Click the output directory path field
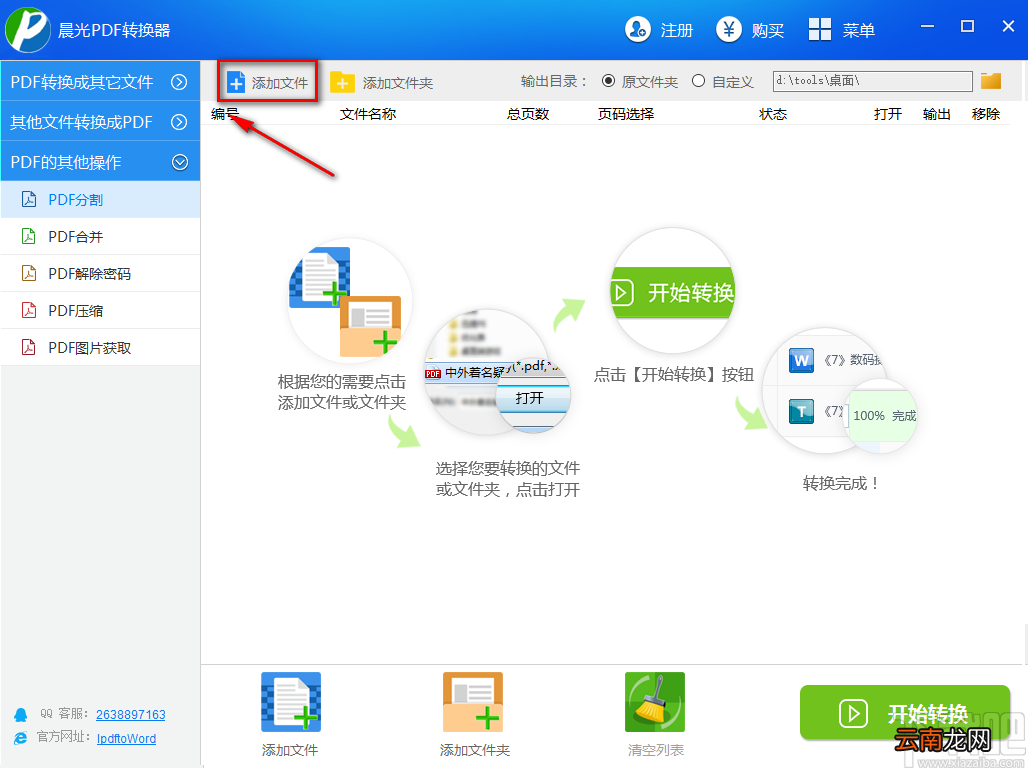The image size is (1028, 768). pos(873,81)
